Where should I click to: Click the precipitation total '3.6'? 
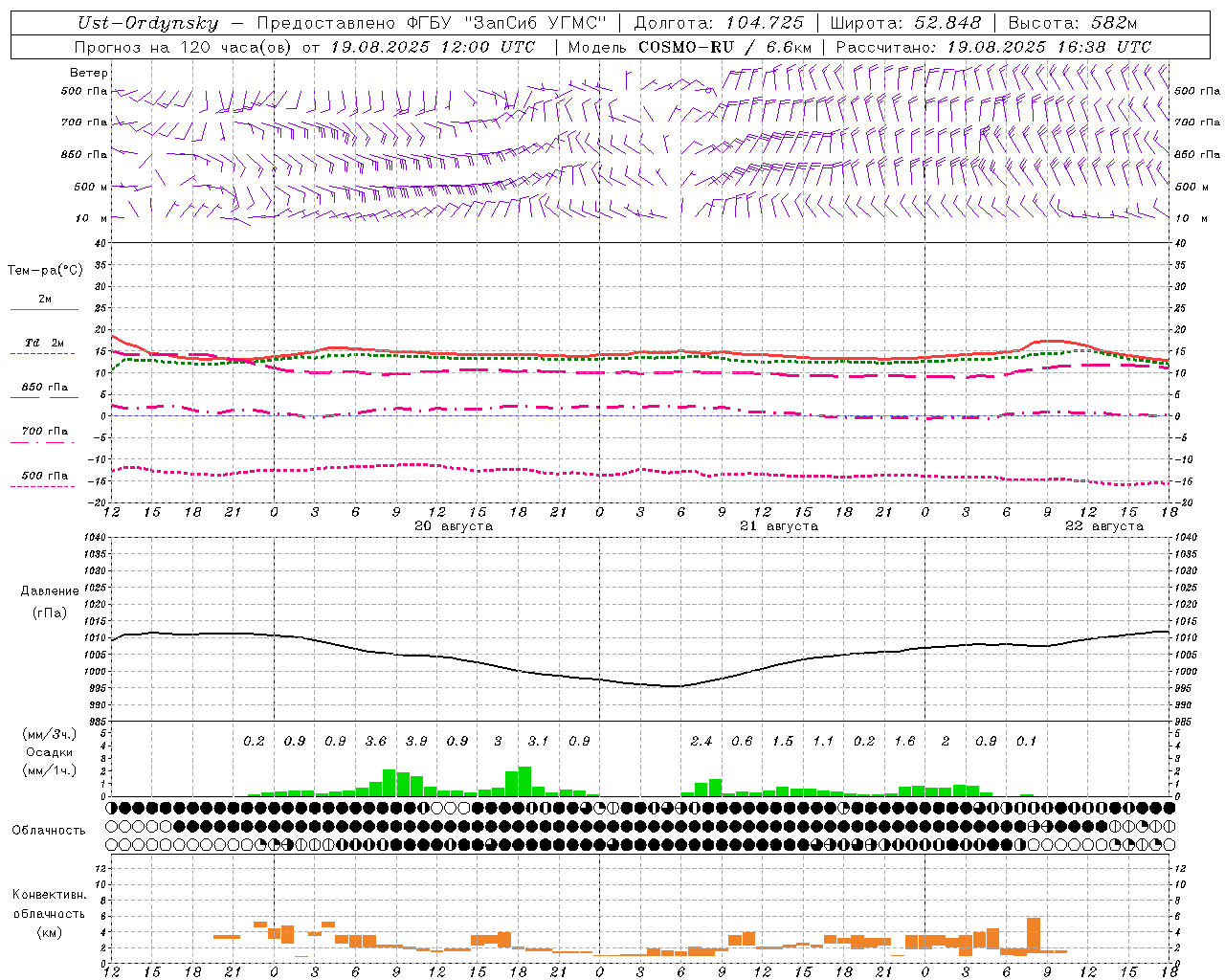pyautogui.click(x=376, y=741)
